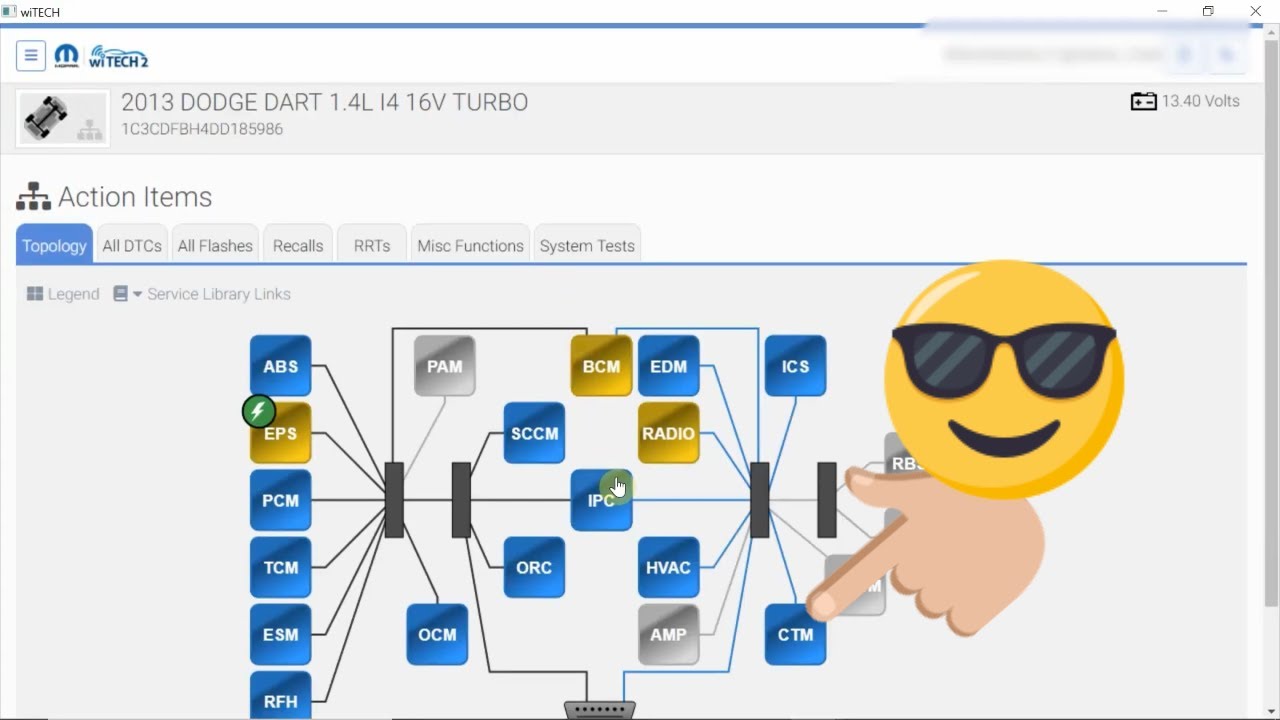Show the topology Legend

(x=63, y=294)
